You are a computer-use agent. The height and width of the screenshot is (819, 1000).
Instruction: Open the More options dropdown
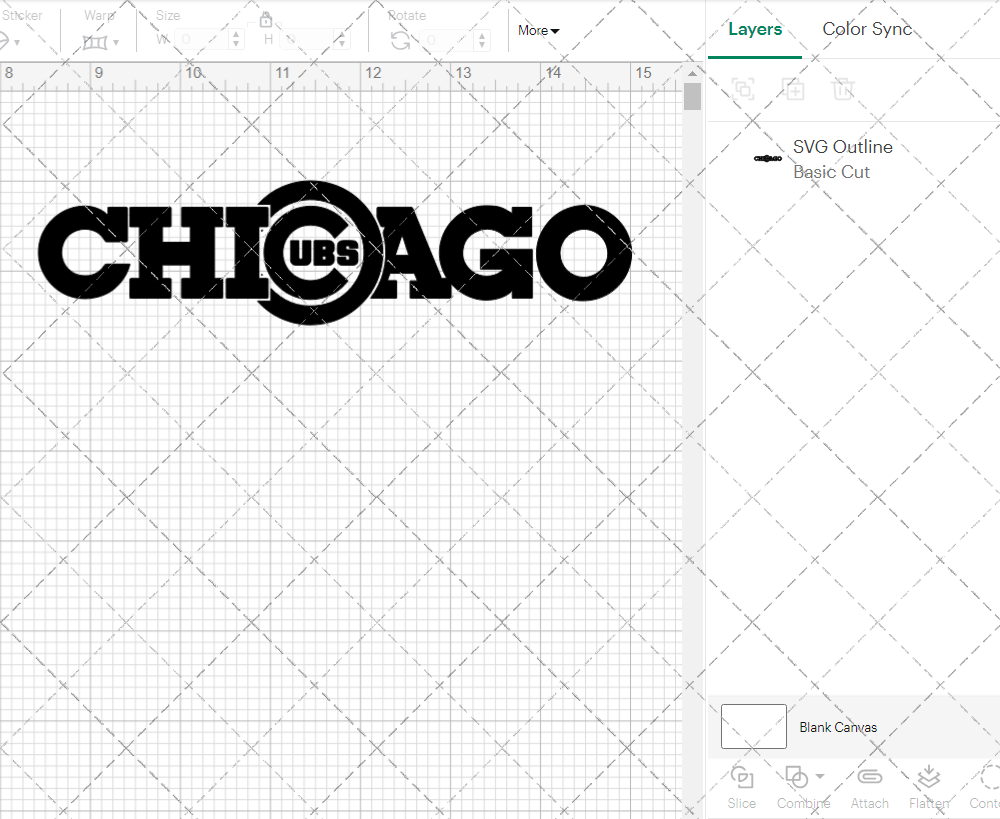[x=537, y=30]
